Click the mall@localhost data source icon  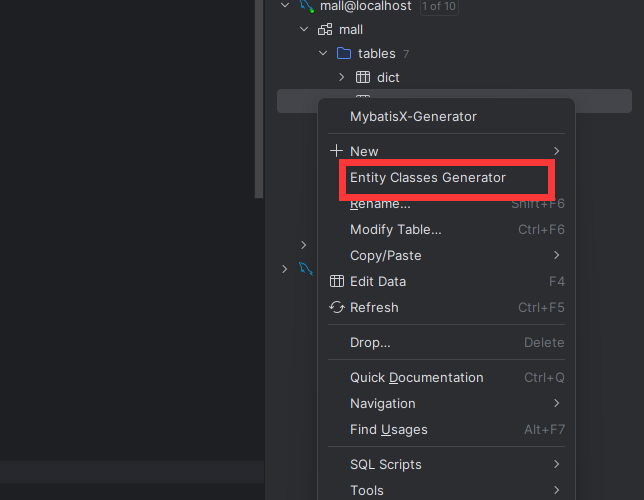click(x=307, y=6)
